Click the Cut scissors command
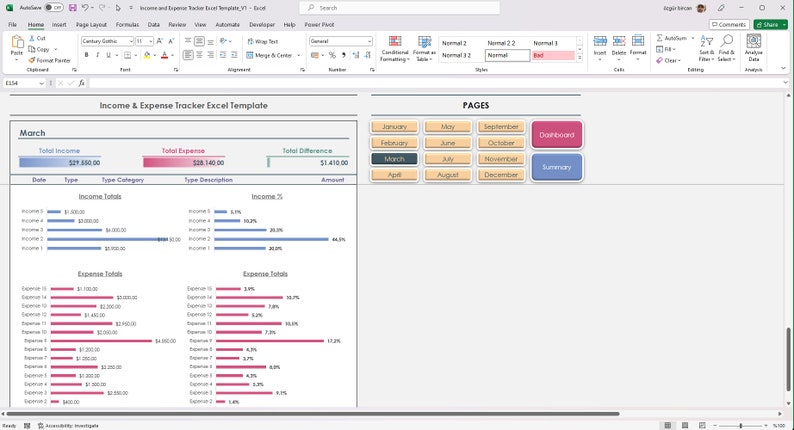Viewport: 794px width, 430px height. click(x=37, y=38)
